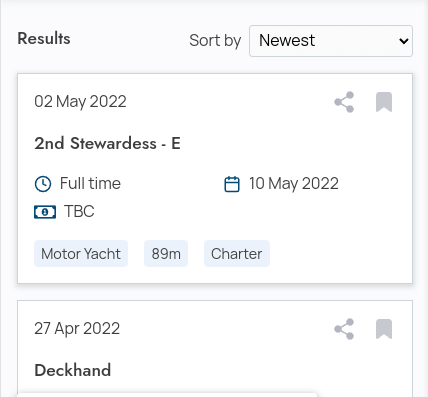Image resolution: width=428 pixels, height=397 pixels.
Task: Click the TBC salary text
Action: [x=79, y=211]
